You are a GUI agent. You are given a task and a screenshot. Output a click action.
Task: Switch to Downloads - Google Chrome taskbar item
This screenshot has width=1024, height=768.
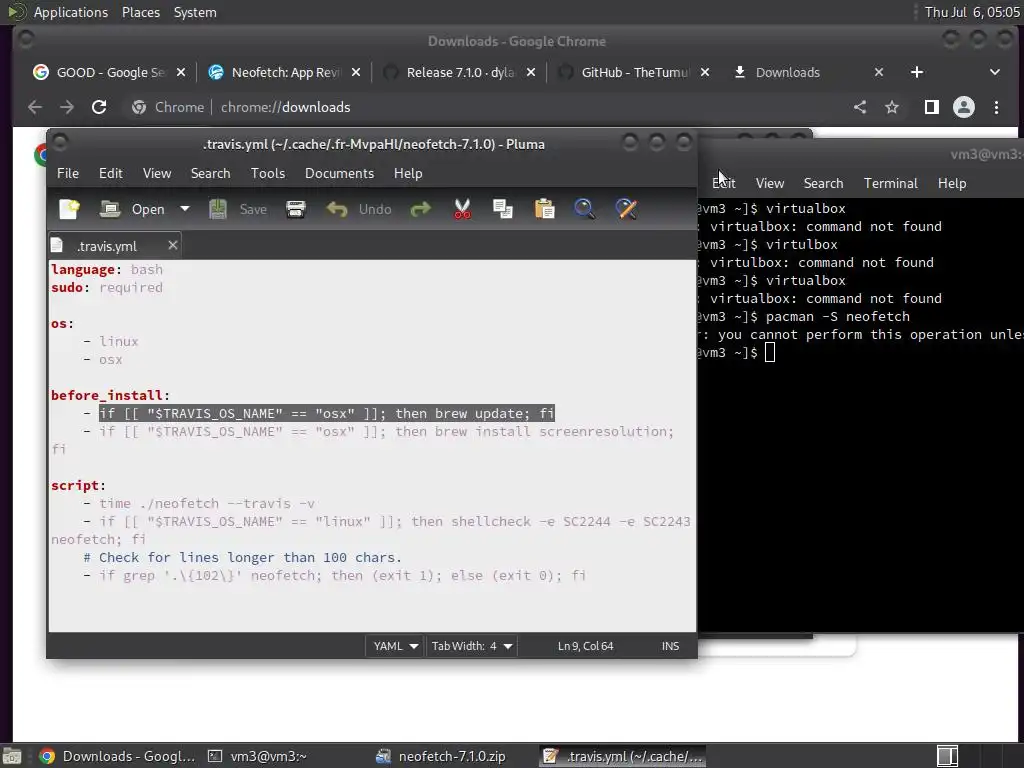click(118, 756)
